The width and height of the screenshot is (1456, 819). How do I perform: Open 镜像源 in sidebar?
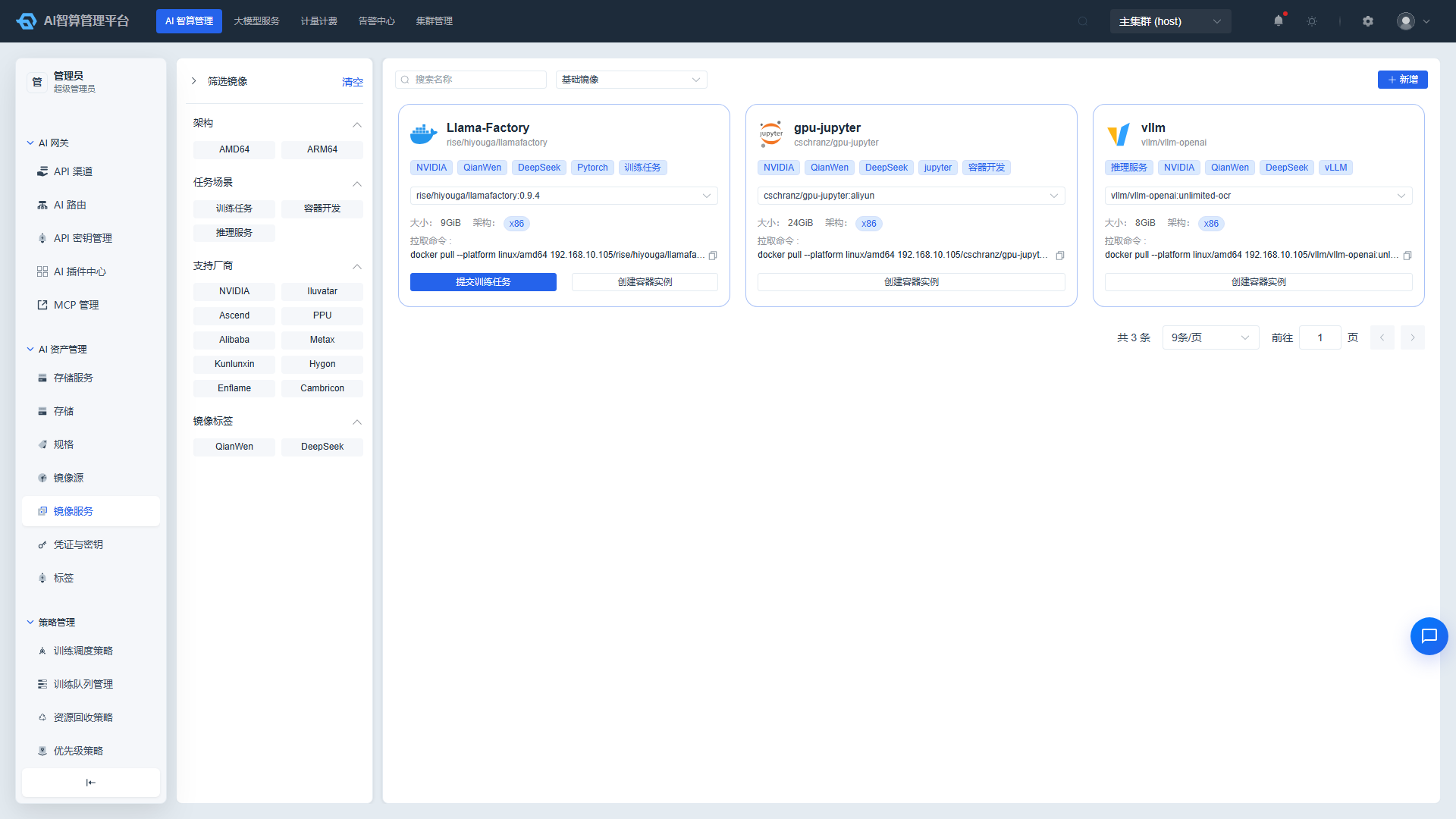tap(91, 478)
